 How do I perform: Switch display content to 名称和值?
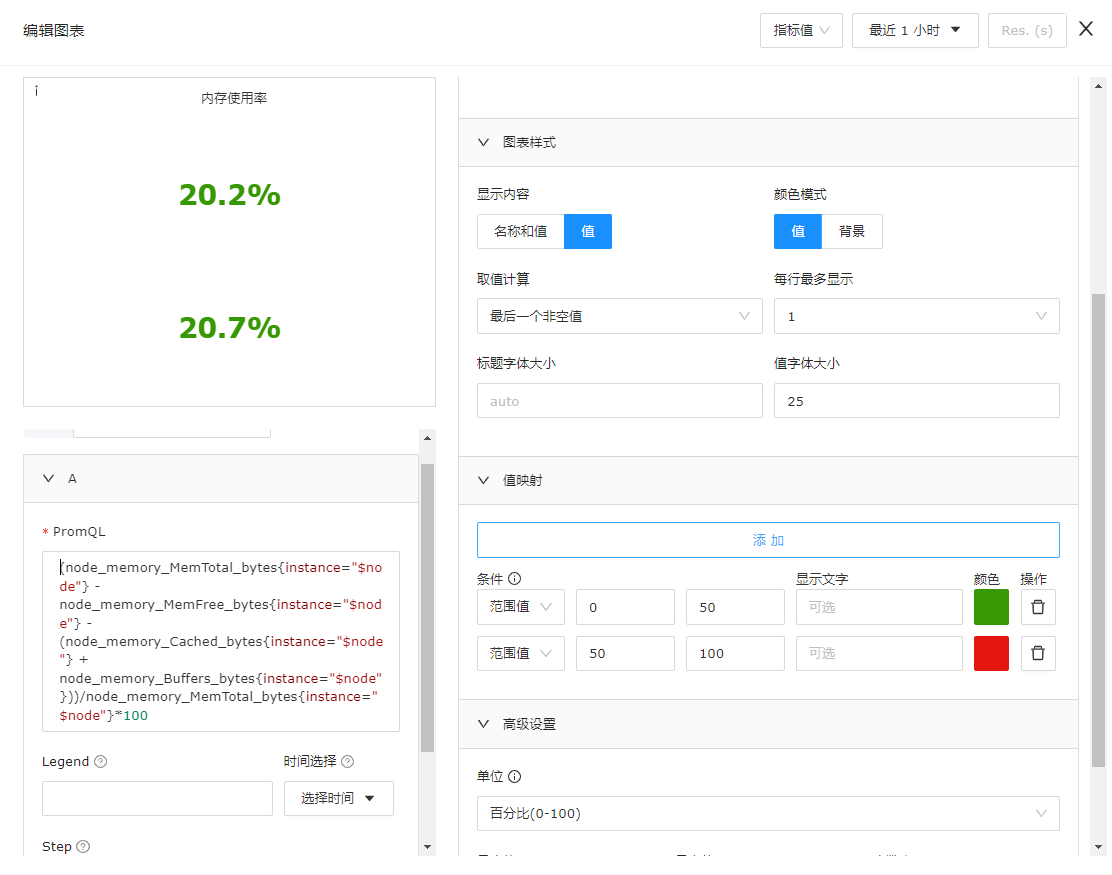tap(520, 231)
